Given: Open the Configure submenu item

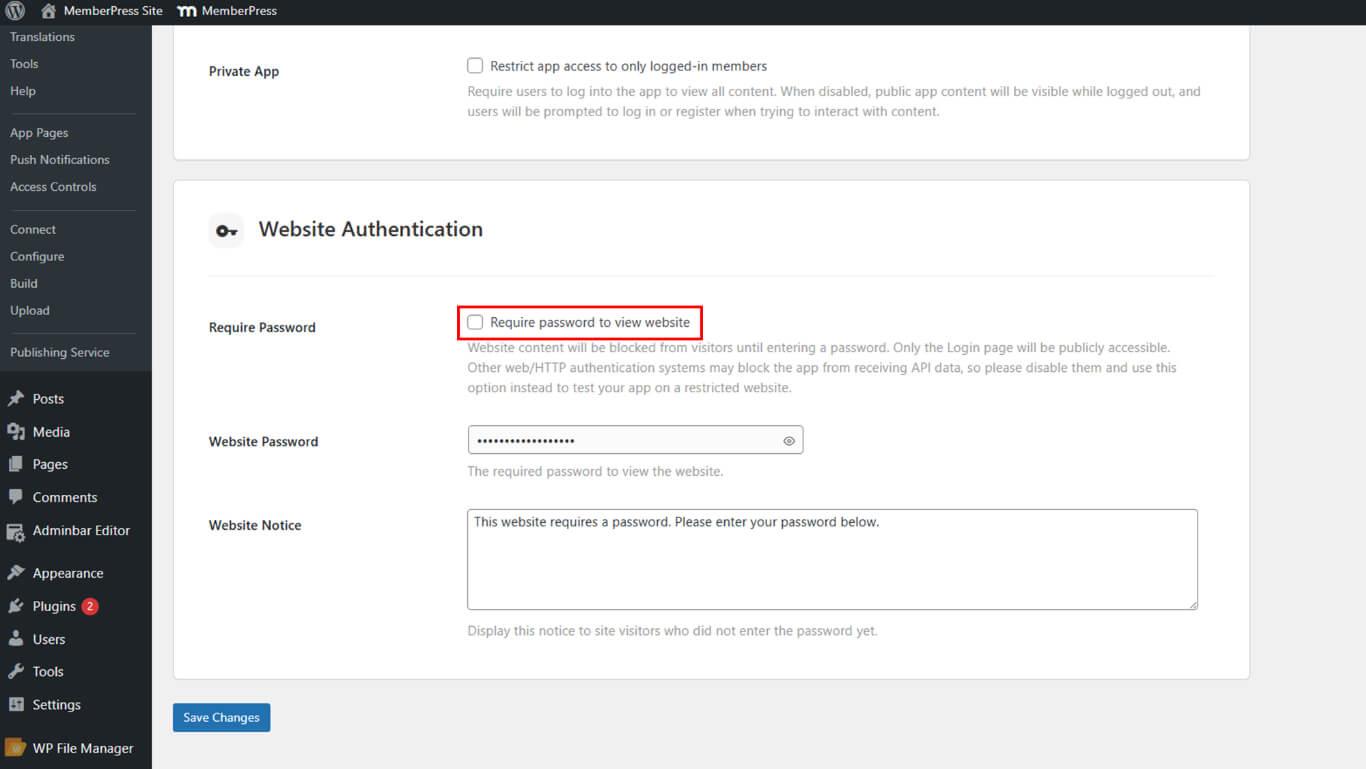Looking at the screenshot, I should [37, 257].
